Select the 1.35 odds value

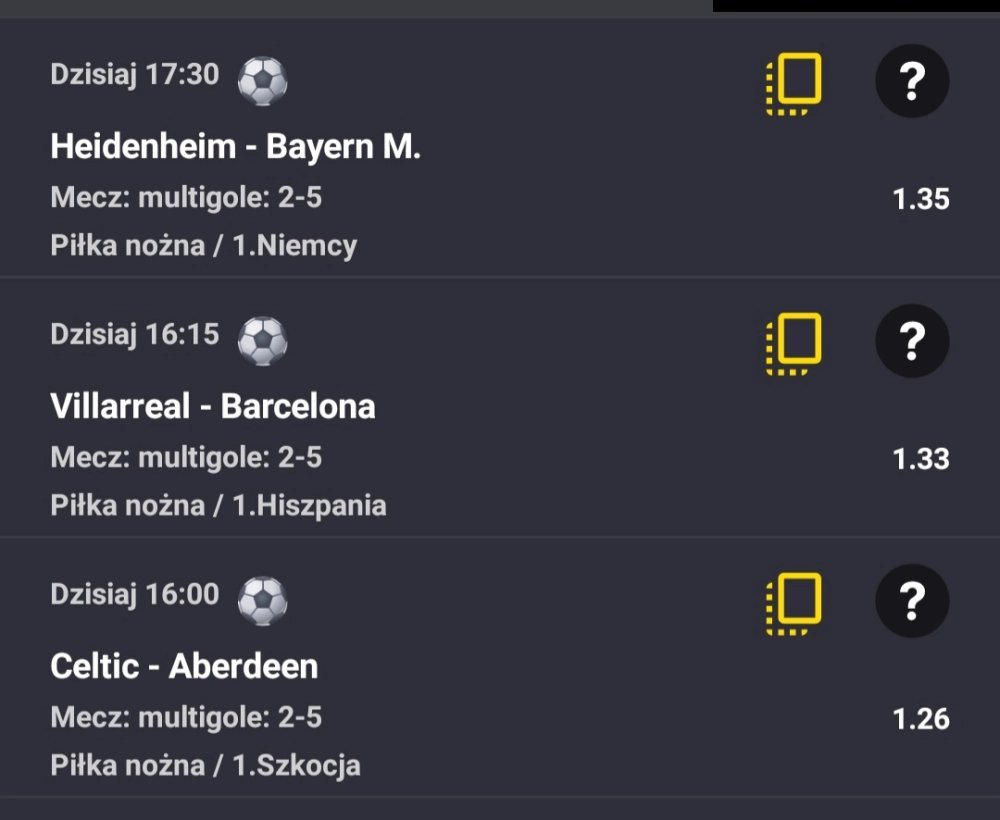tap(920, 199)
